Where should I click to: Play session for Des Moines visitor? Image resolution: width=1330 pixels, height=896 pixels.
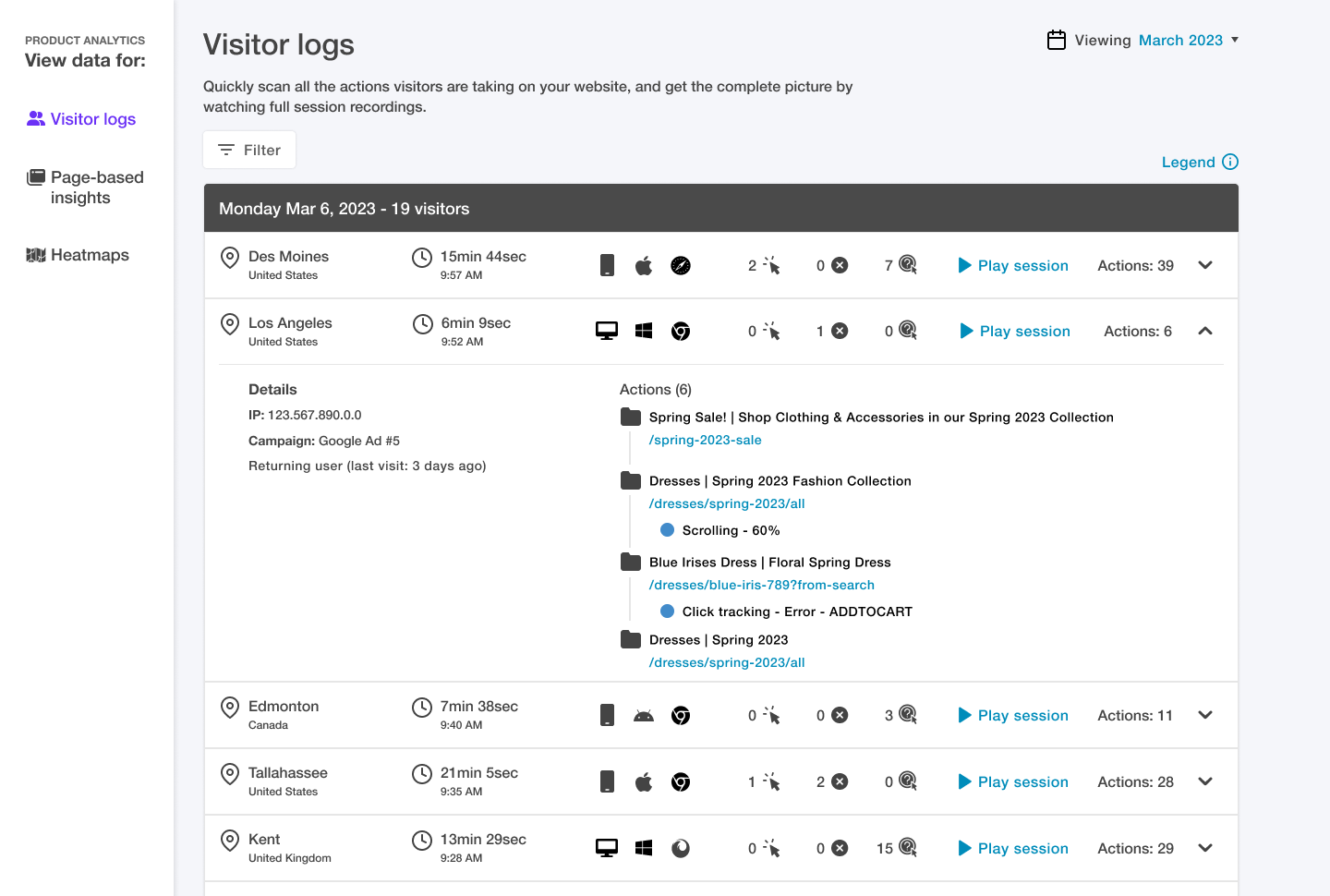1013,265
